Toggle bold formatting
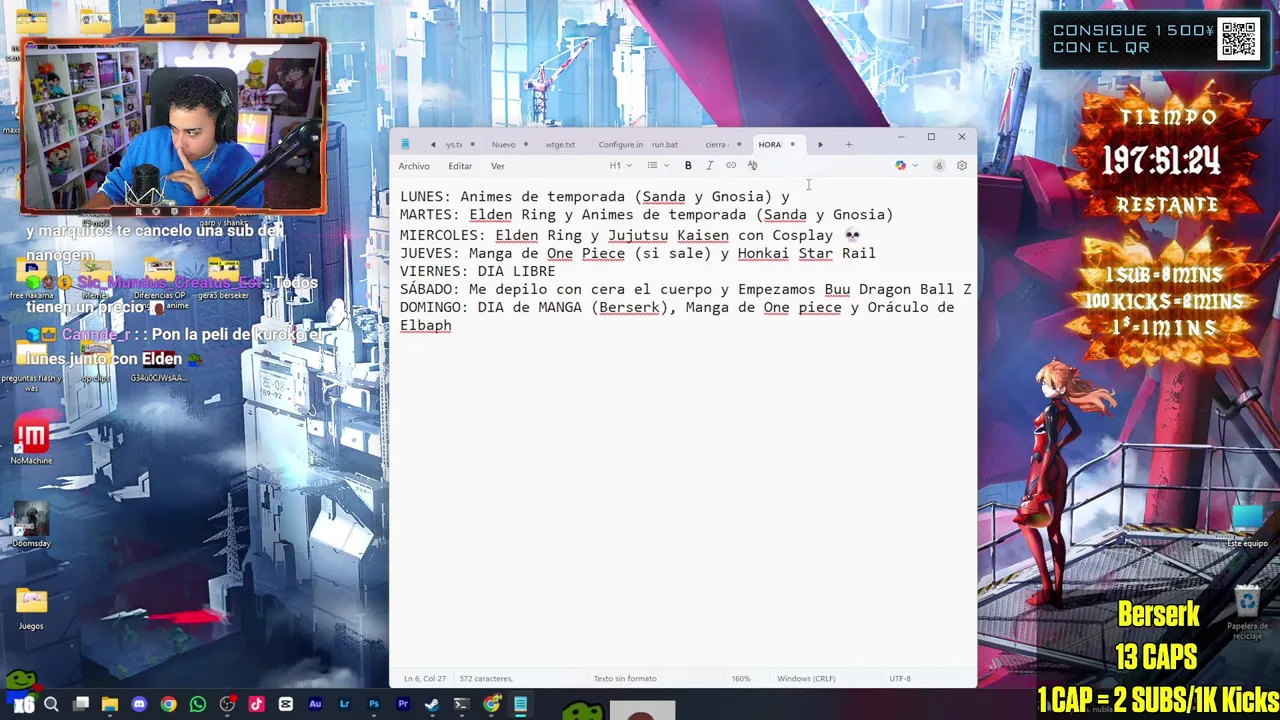Screen dimensions: 1280x720 [x=688, y=166]
